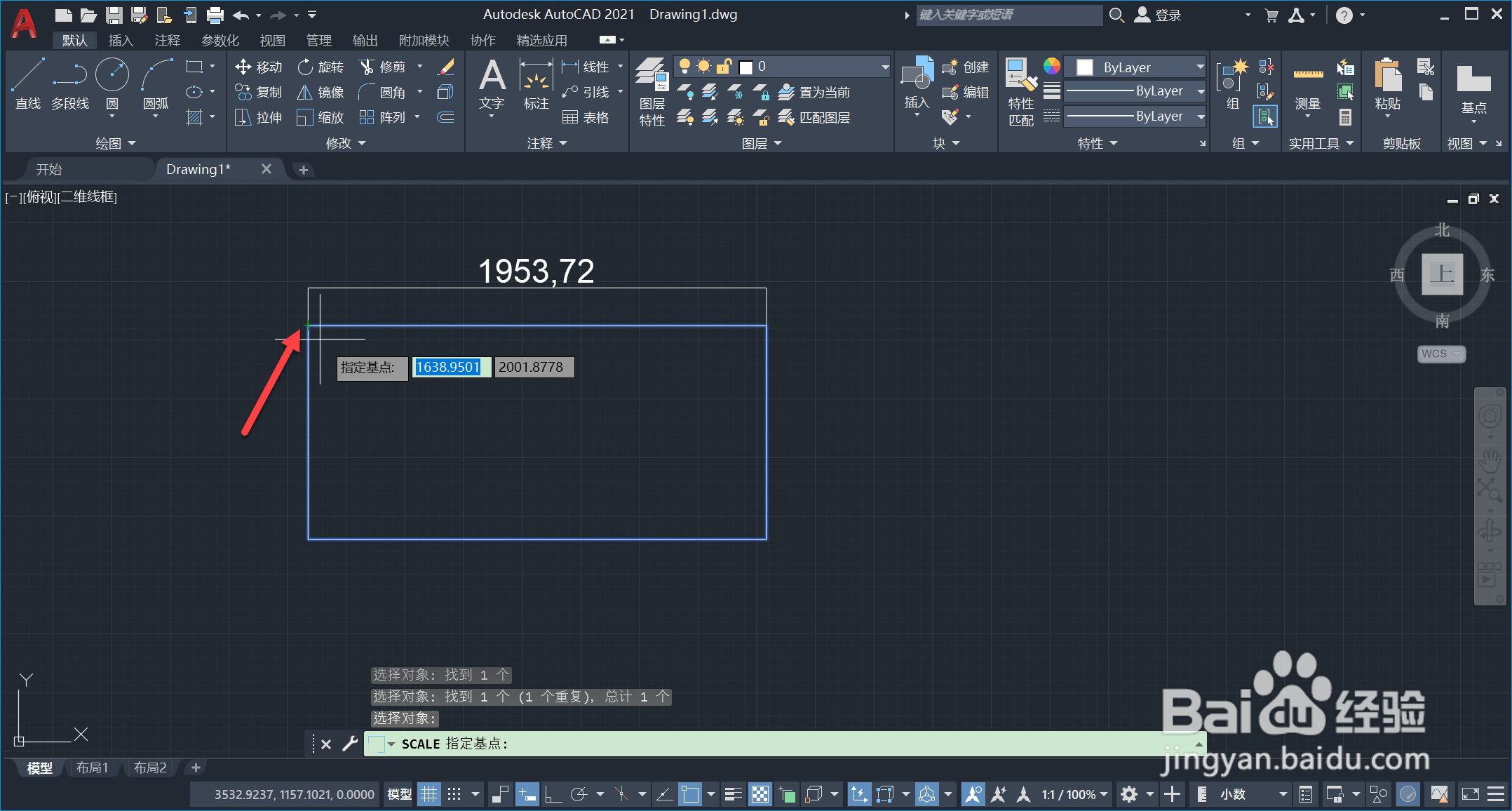This screenshot has width=1512, height=811.
Task: Switch to the 布局1 layout tab
Action: click(93, 768)
